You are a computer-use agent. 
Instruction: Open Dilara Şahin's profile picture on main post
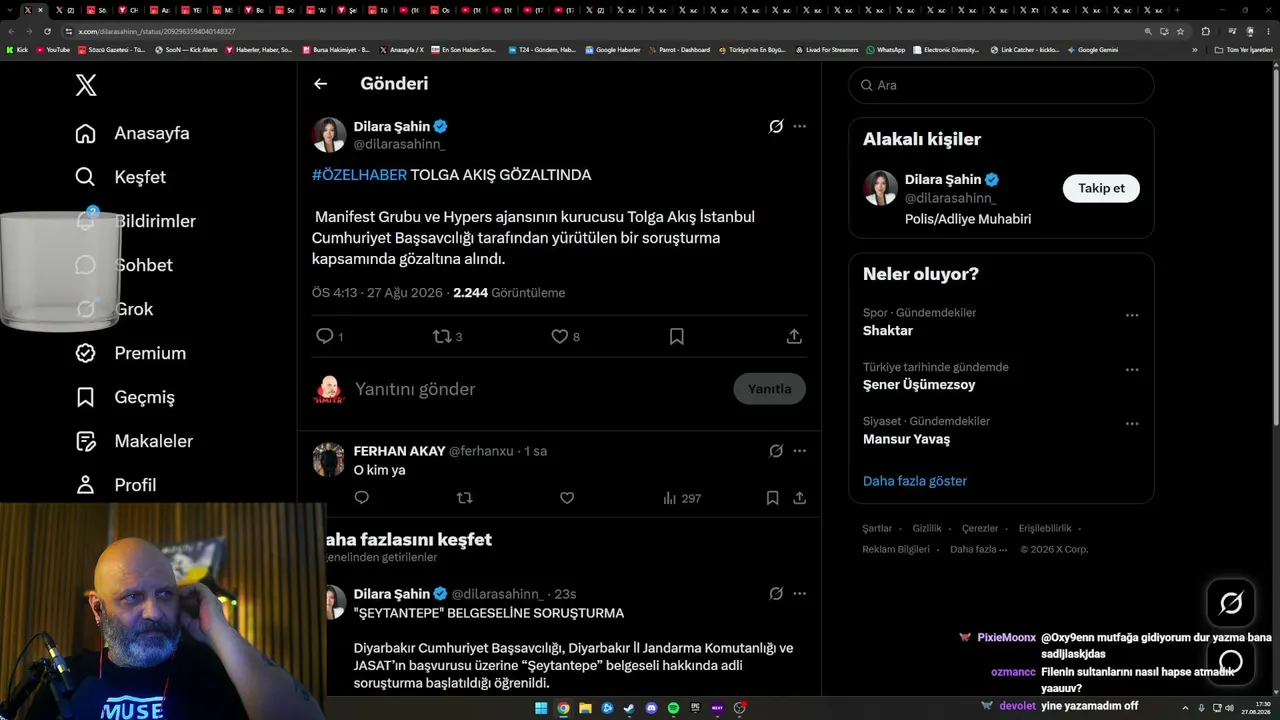click(329, 135)
